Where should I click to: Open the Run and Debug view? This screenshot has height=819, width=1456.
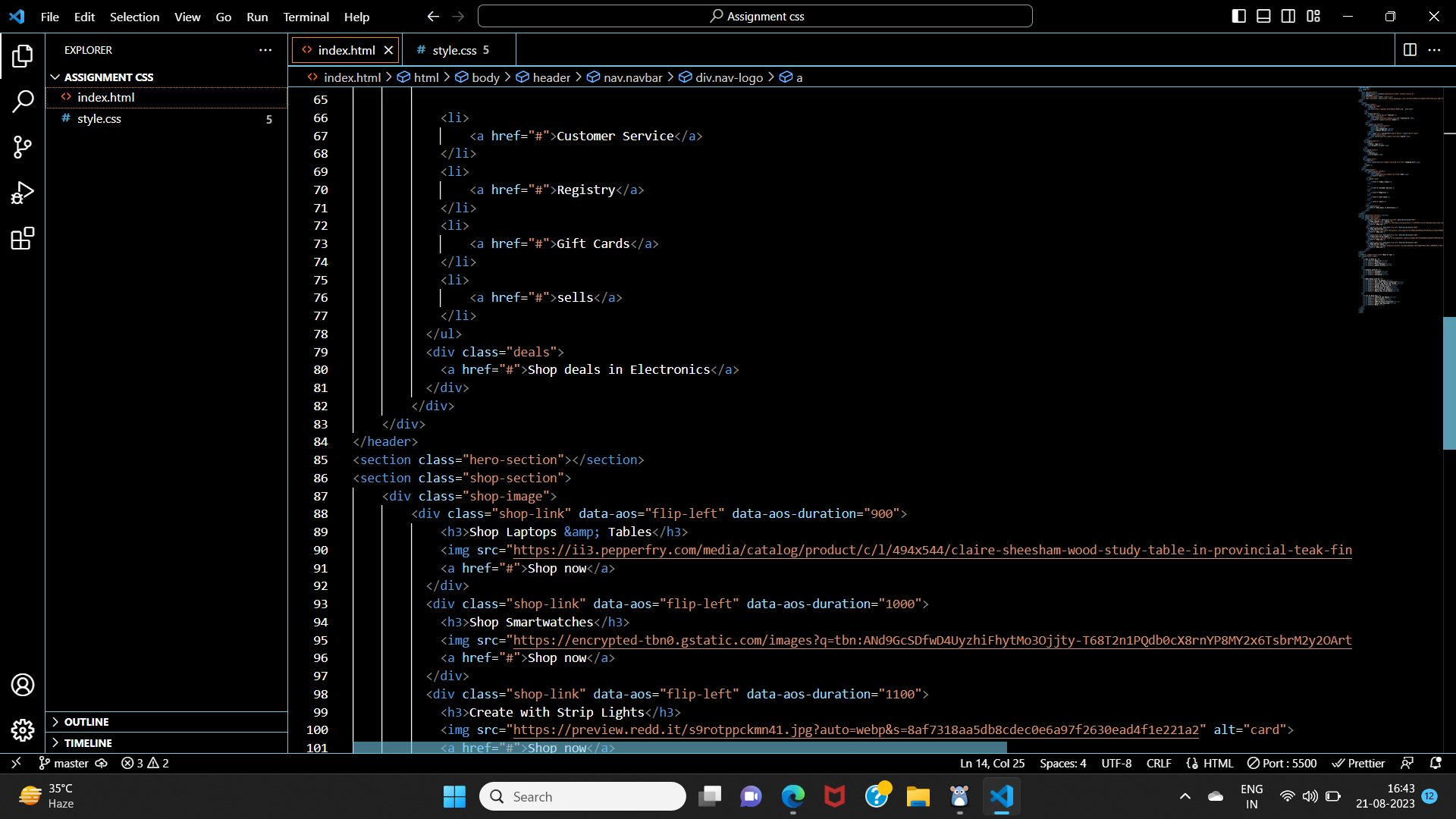pos(23,193)
